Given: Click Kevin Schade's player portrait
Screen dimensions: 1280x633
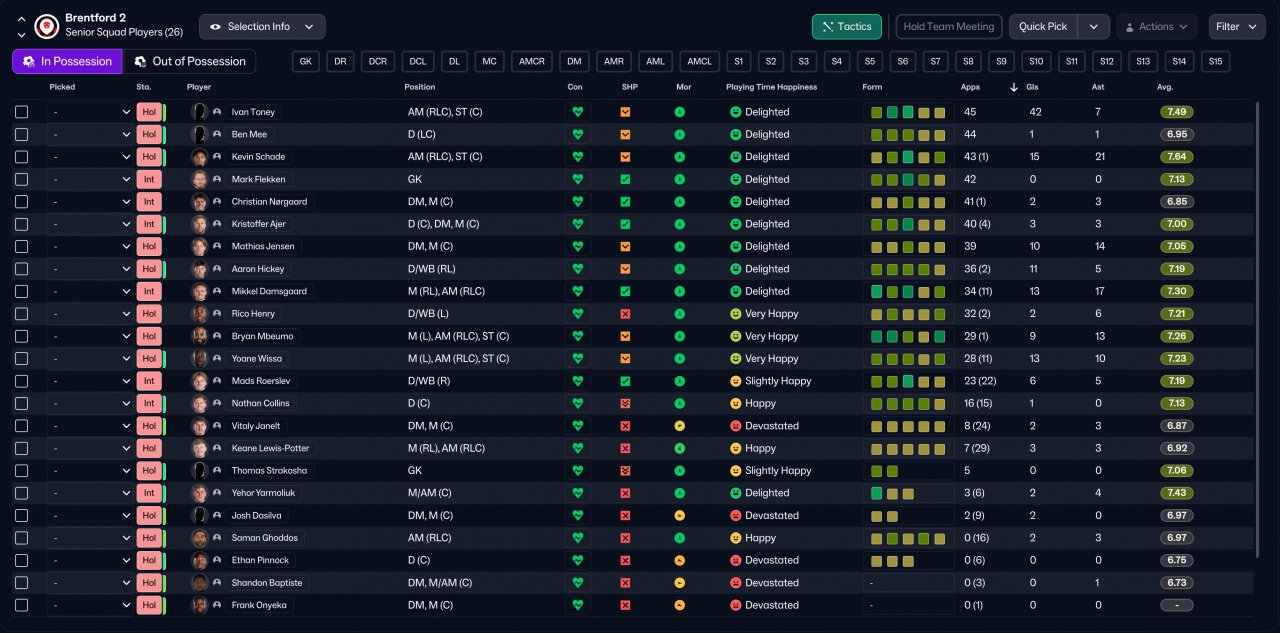Looking at the screenshot, I should pos(200,157).
